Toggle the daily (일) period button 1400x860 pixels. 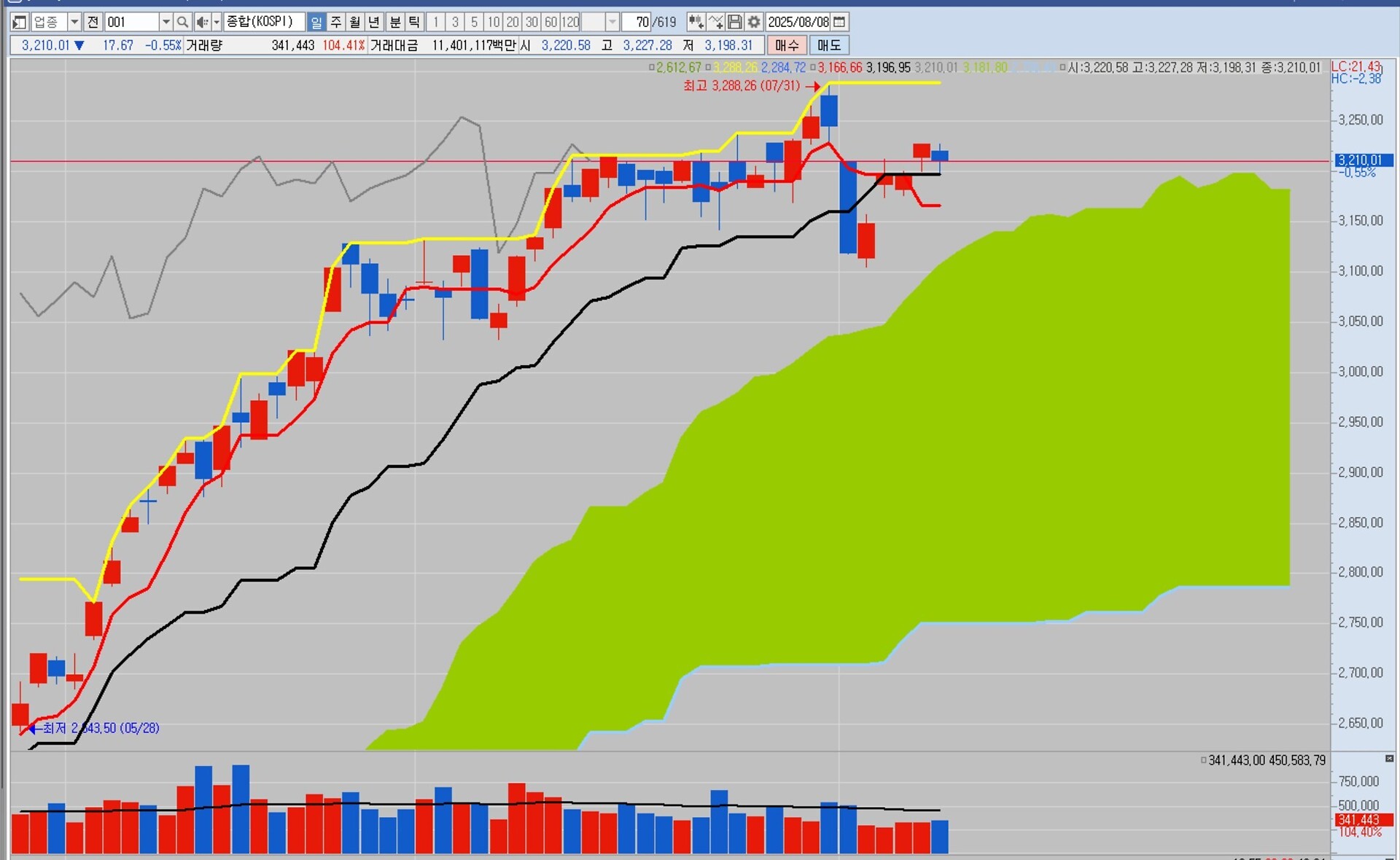point(316,22)
